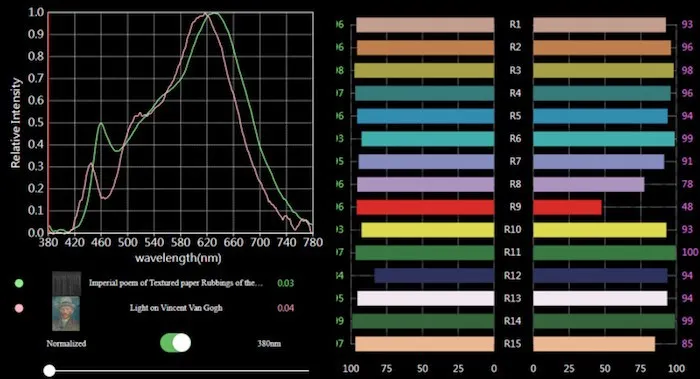
Task: Click the R15 label
Action: [x=512, y=343]
